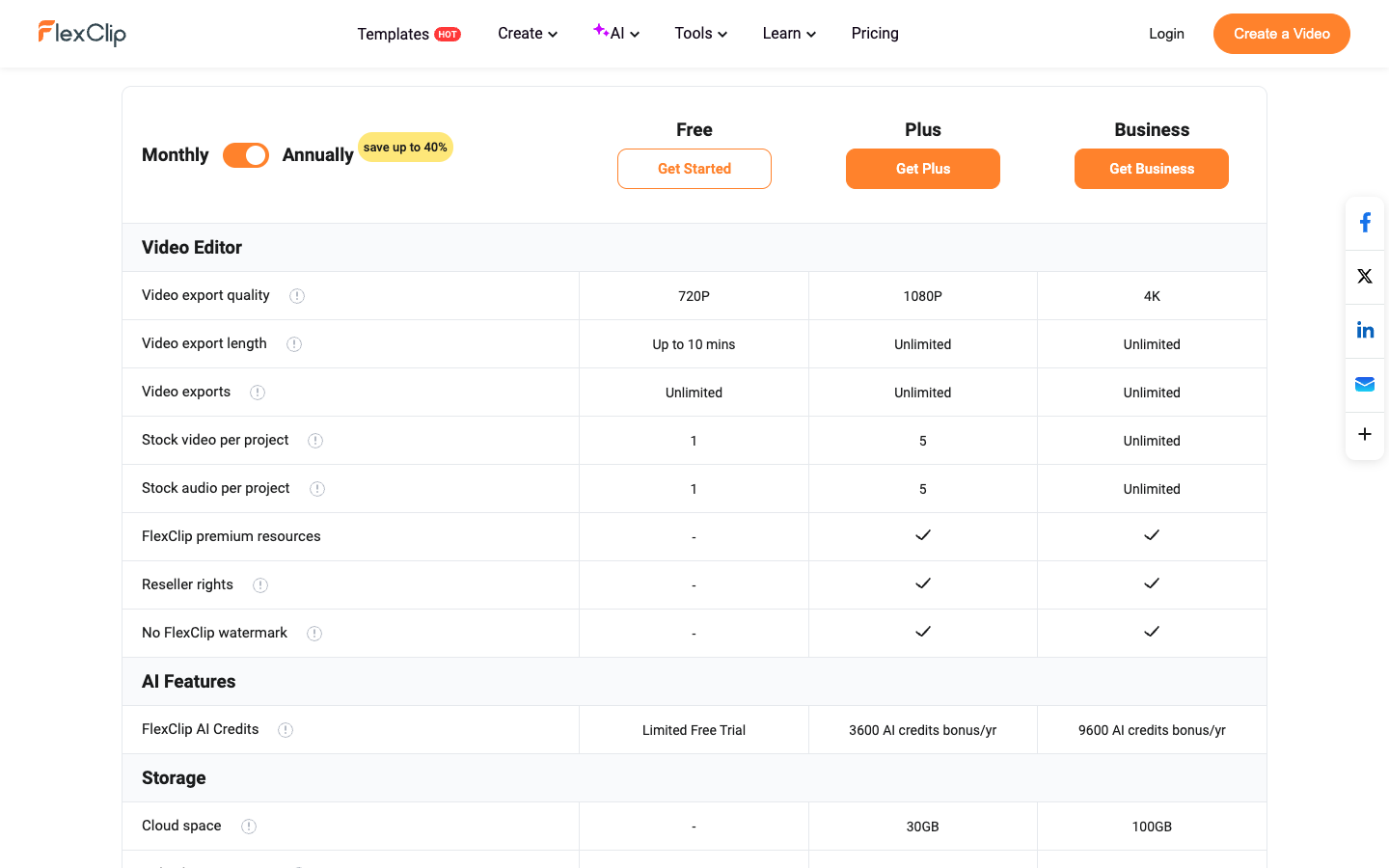Expand the Learn dropdown menu
Screen dimensions: 1389x868
pos(789,34)
